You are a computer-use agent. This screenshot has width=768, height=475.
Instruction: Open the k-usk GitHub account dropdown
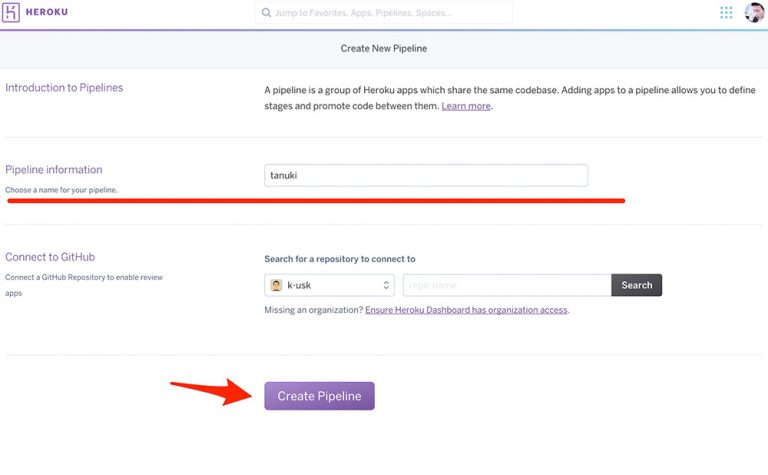click(x=330, y=285)
